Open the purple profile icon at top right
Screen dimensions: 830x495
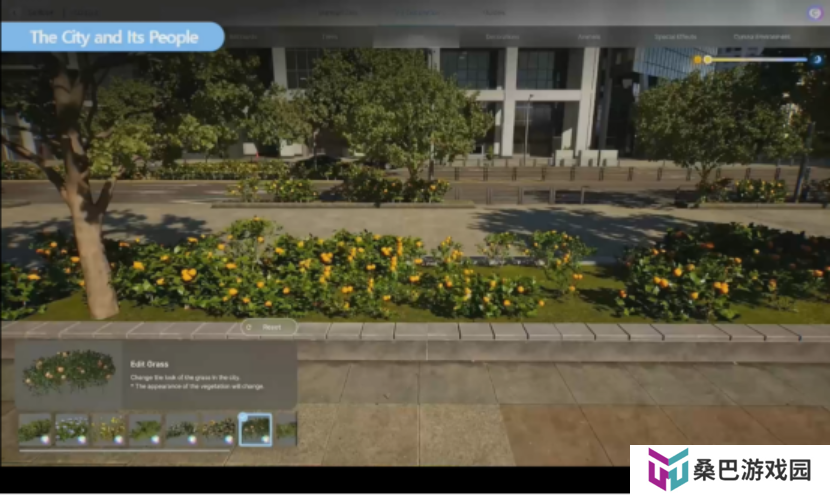815,13
